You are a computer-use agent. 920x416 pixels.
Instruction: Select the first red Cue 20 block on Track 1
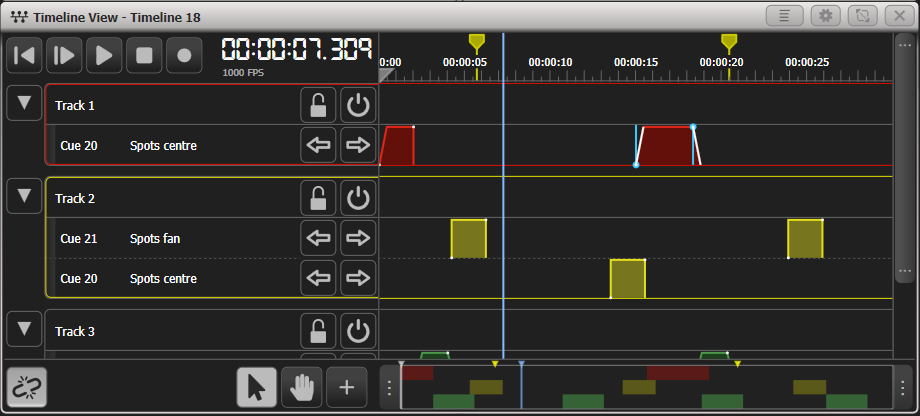(398, 146)
